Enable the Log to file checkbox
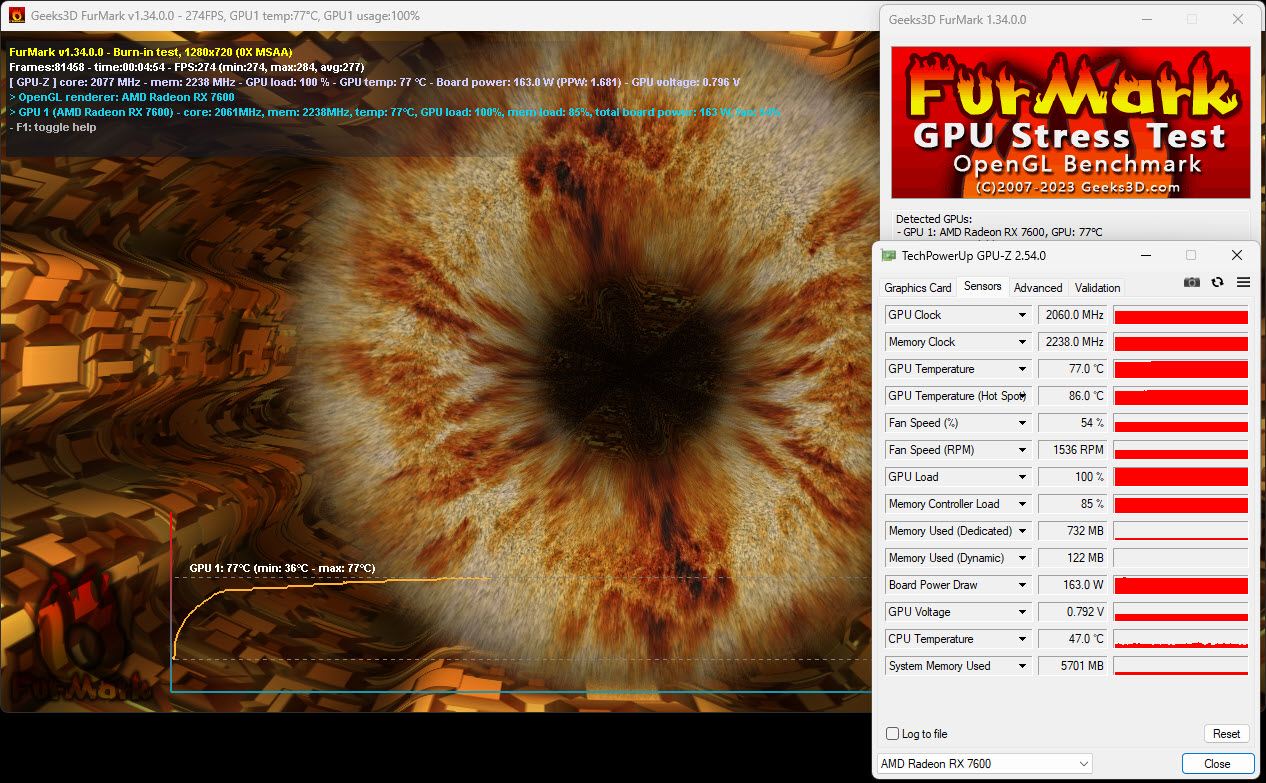The height and width of the screenshot is (783, 1266). pyautogui.click(x=893, y=734)
